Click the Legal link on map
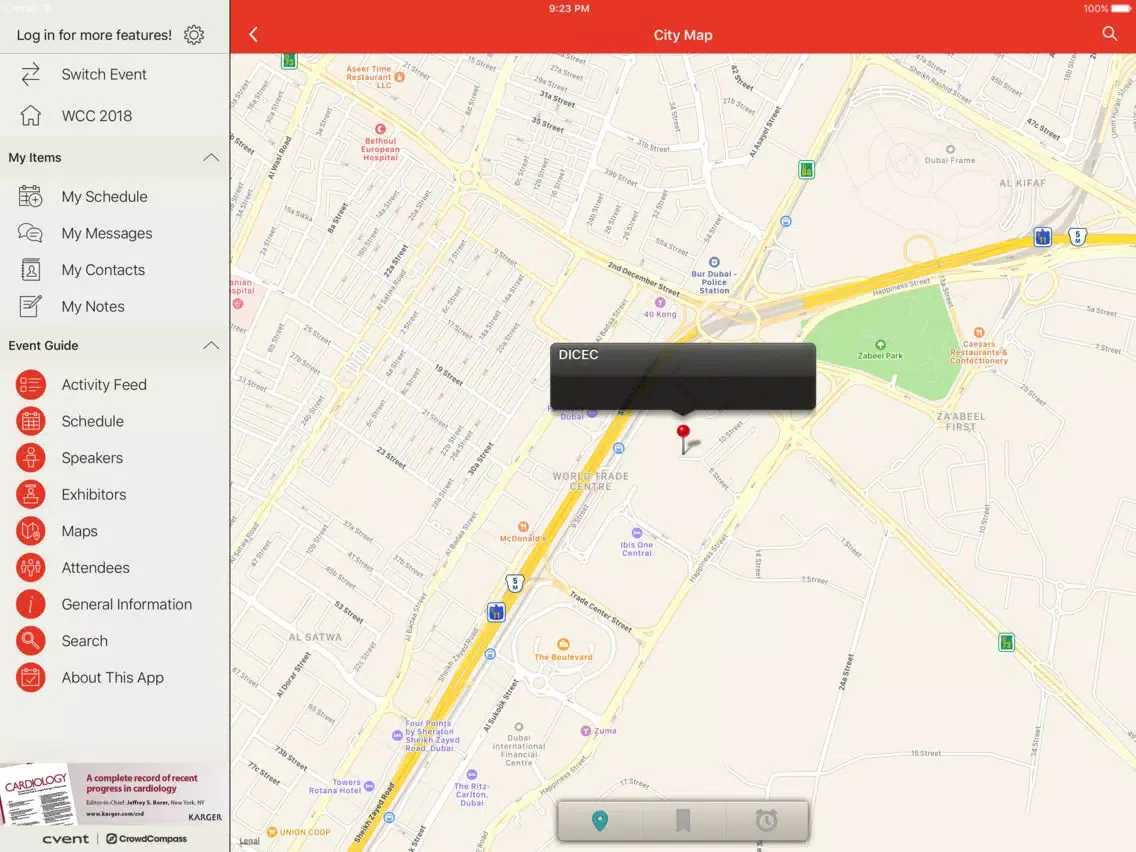This screenshot has height=852, width=1136. (x=249, y=840)
